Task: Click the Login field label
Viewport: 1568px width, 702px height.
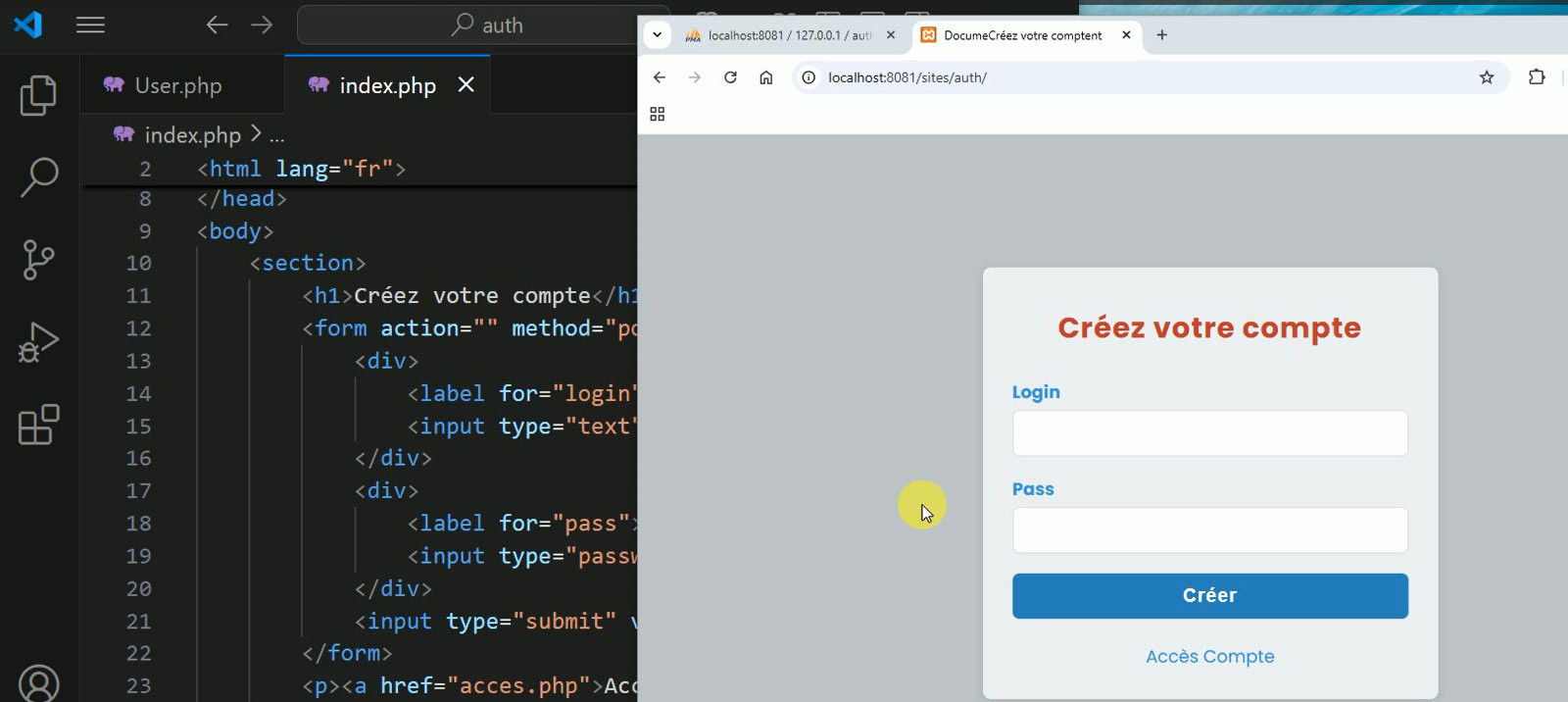Action: point(1036,392)
